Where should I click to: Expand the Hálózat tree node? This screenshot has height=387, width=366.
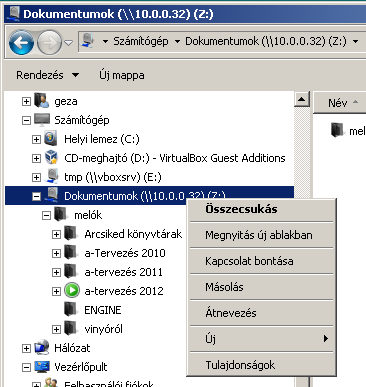[26, 349]
